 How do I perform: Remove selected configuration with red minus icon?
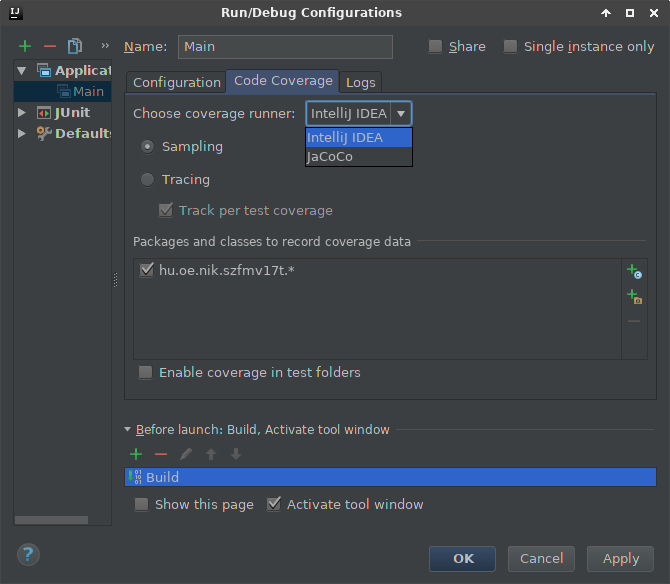[50, 46]
